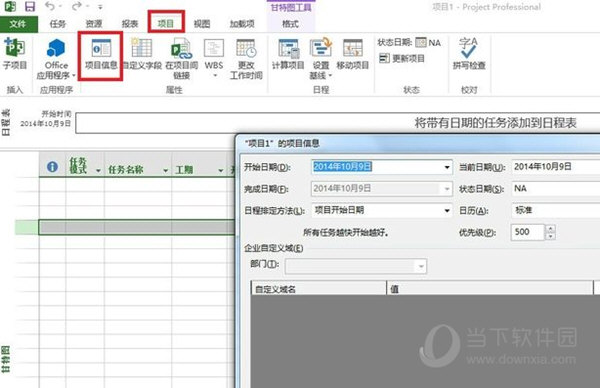Open 自定义字段 custom fields

[142, 54]
